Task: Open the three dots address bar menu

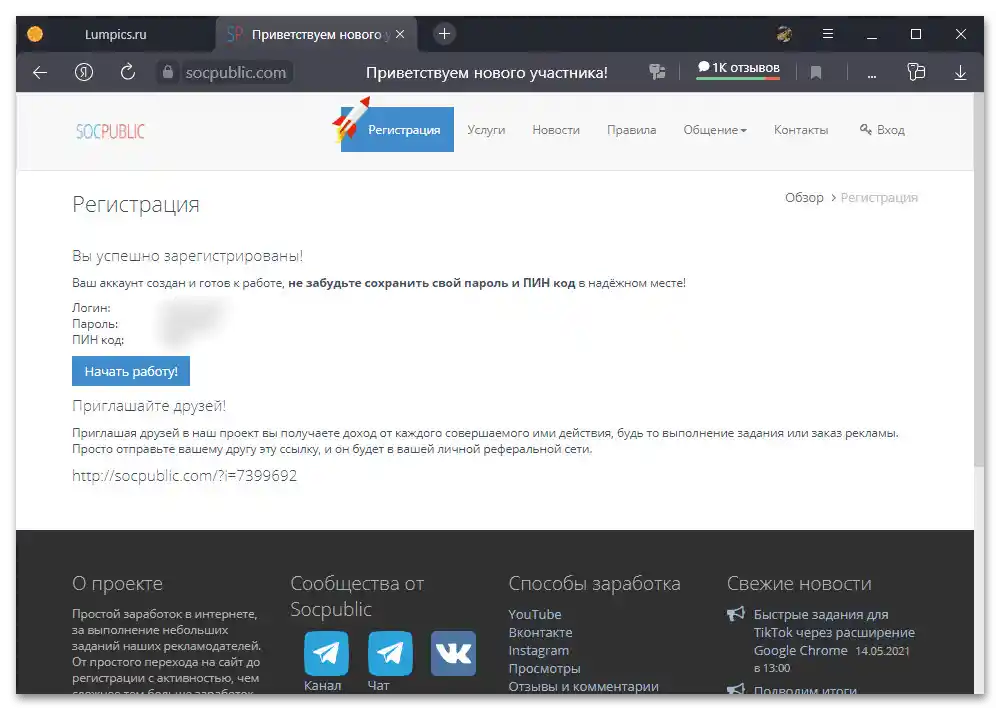Action: tap(872, 75)
